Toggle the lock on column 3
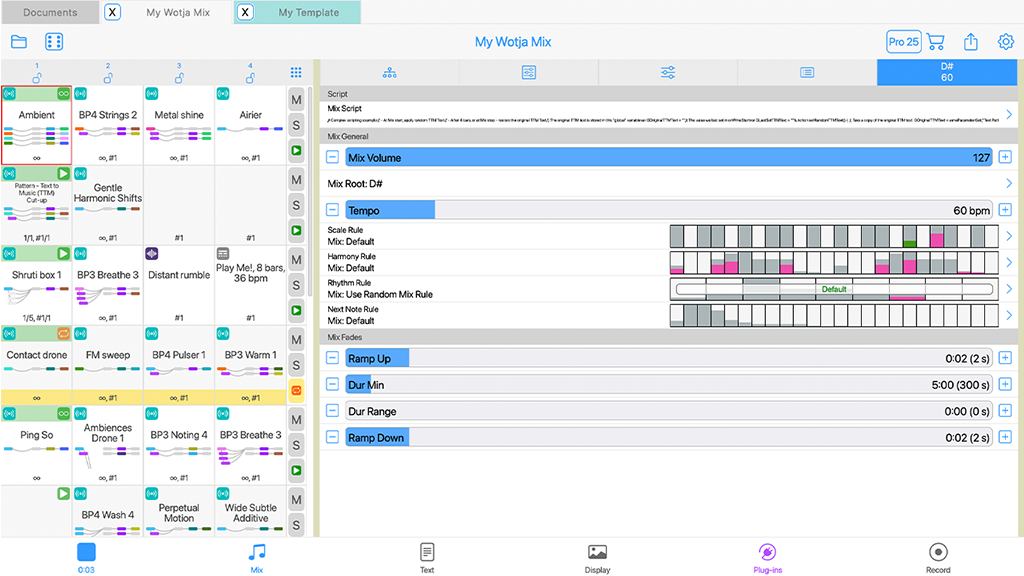The height and width of the screenshot is (576, 1024). (179, 77)
